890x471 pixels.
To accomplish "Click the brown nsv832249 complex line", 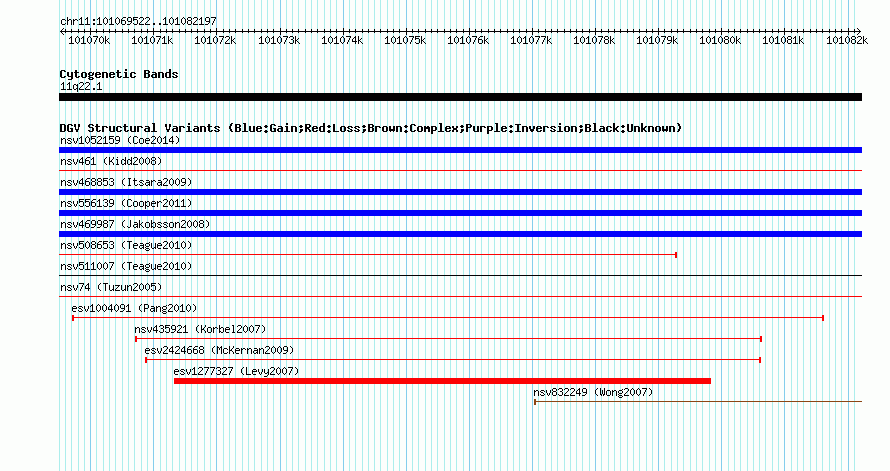I will (x=698, y=402).
